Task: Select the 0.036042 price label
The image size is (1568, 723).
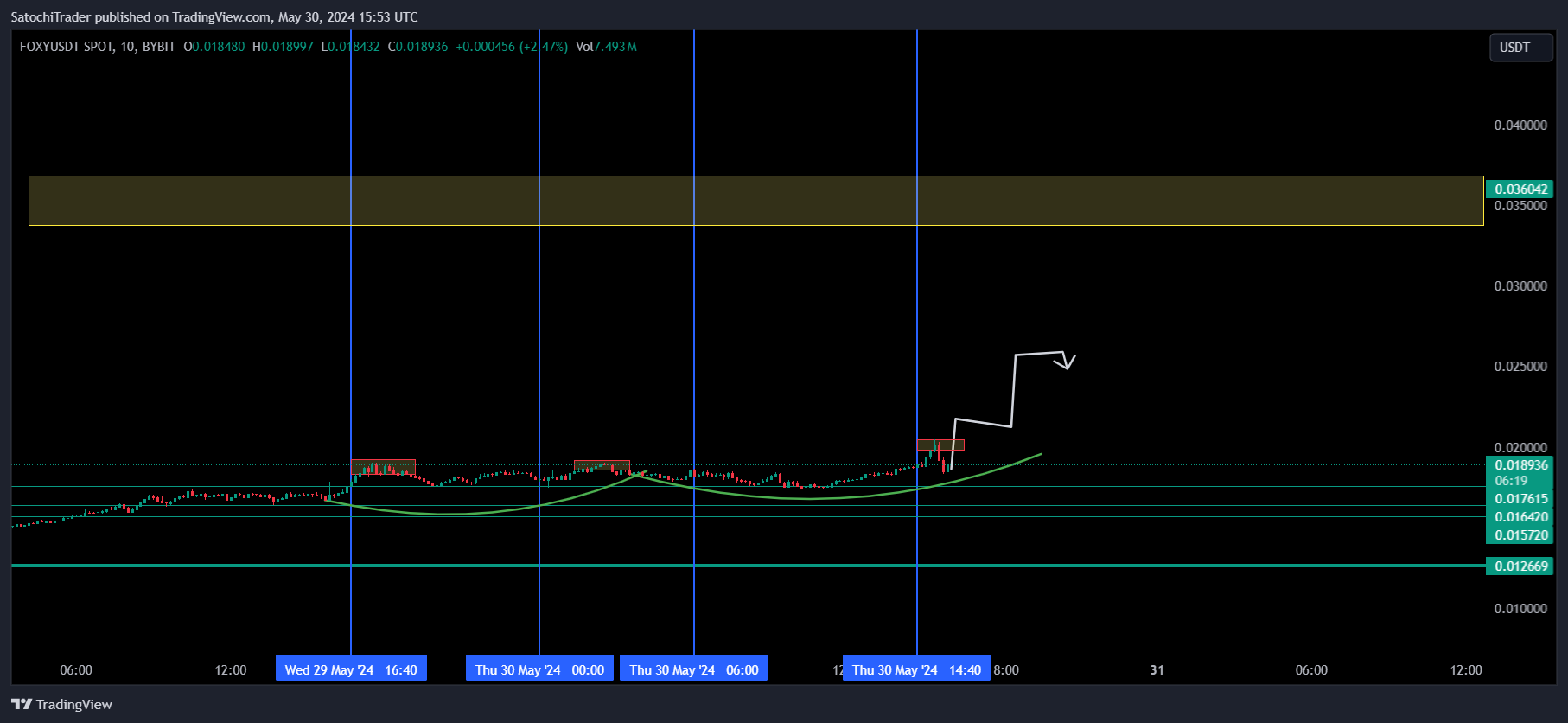Action: pos(1520,189)
